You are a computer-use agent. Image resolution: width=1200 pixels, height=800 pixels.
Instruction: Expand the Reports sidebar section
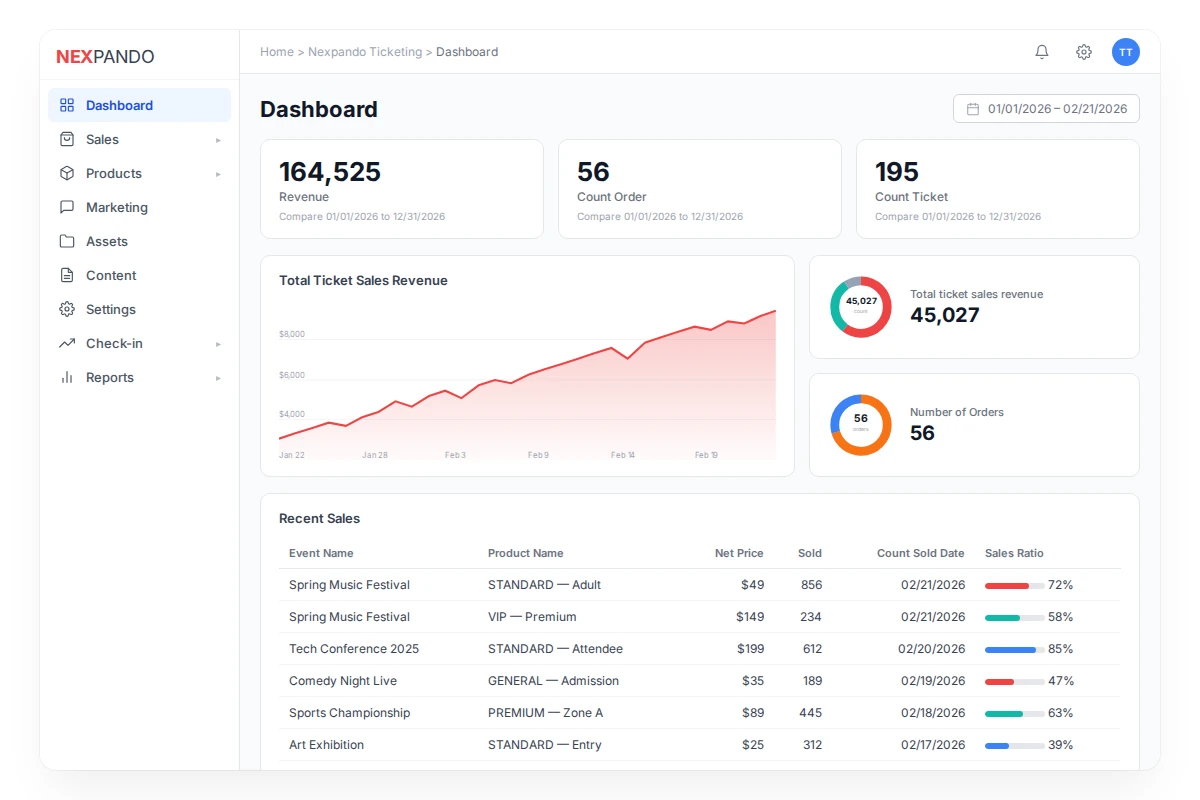coord(218,377)
